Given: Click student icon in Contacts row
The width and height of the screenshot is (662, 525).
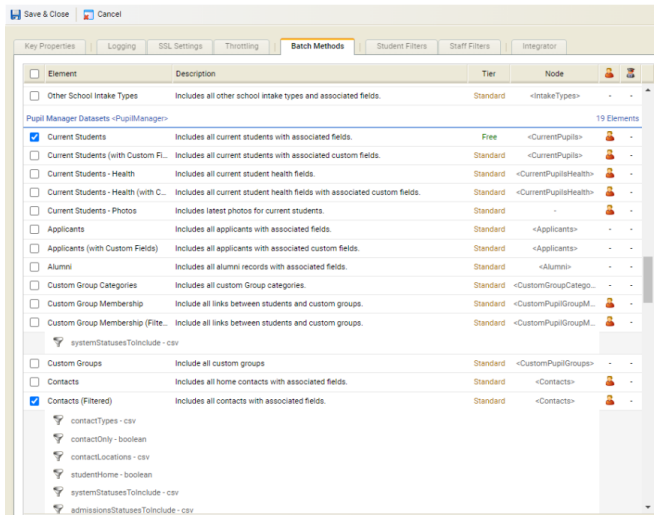Looking at the screenshot, I should coord(610,381).
